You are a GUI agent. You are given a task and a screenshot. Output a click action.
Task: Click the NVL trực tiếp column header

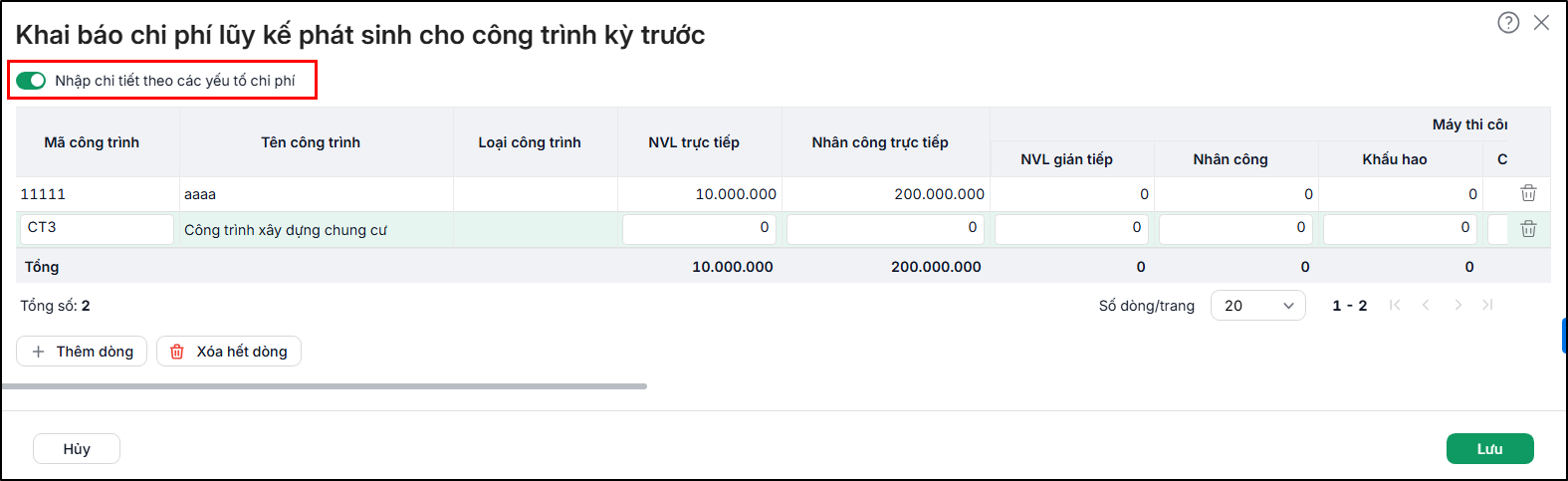694,142
